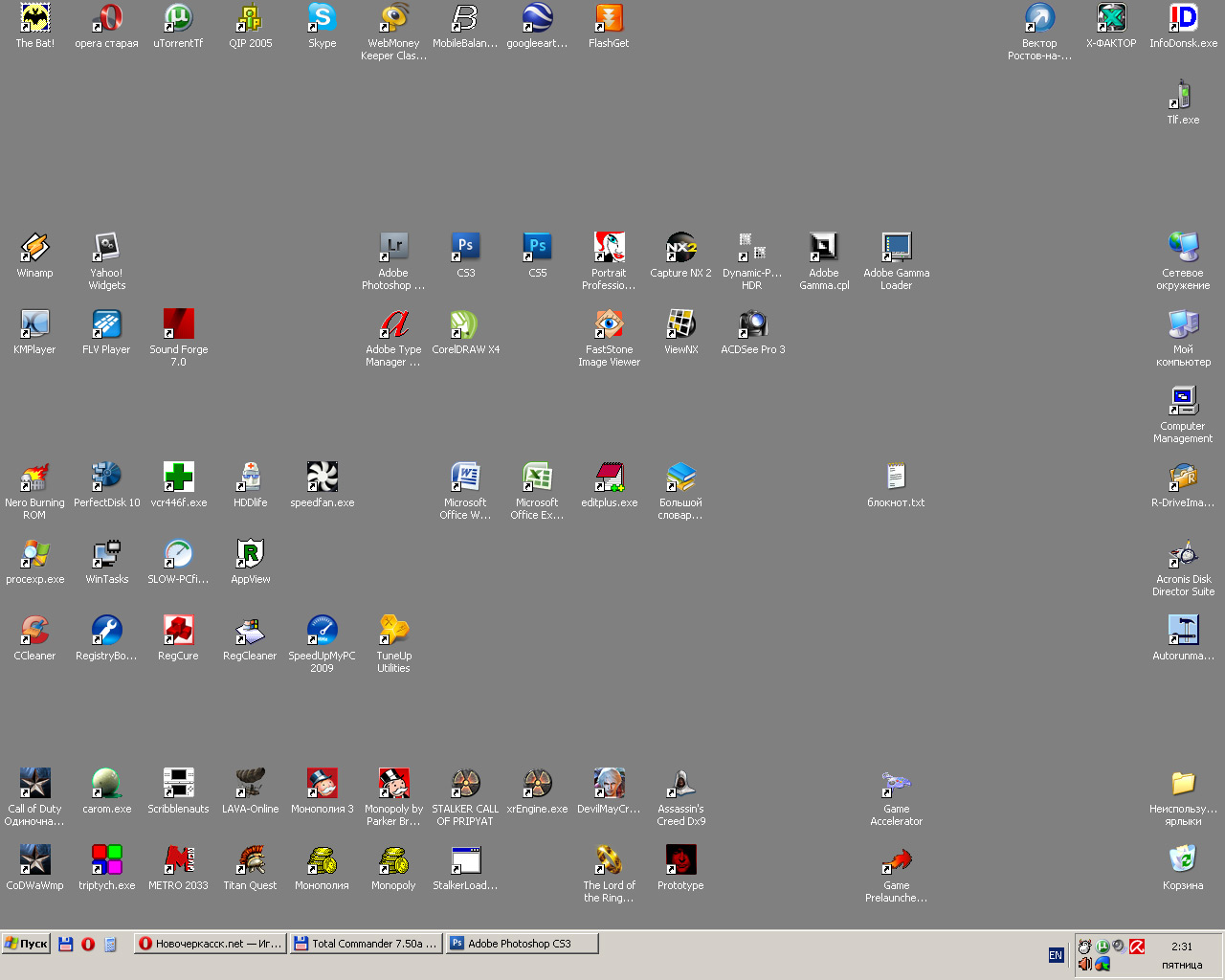Launch CCleaner from desktop
Image resolution: width=1225 pixels, height=980 pixels.
pos(35,630)
